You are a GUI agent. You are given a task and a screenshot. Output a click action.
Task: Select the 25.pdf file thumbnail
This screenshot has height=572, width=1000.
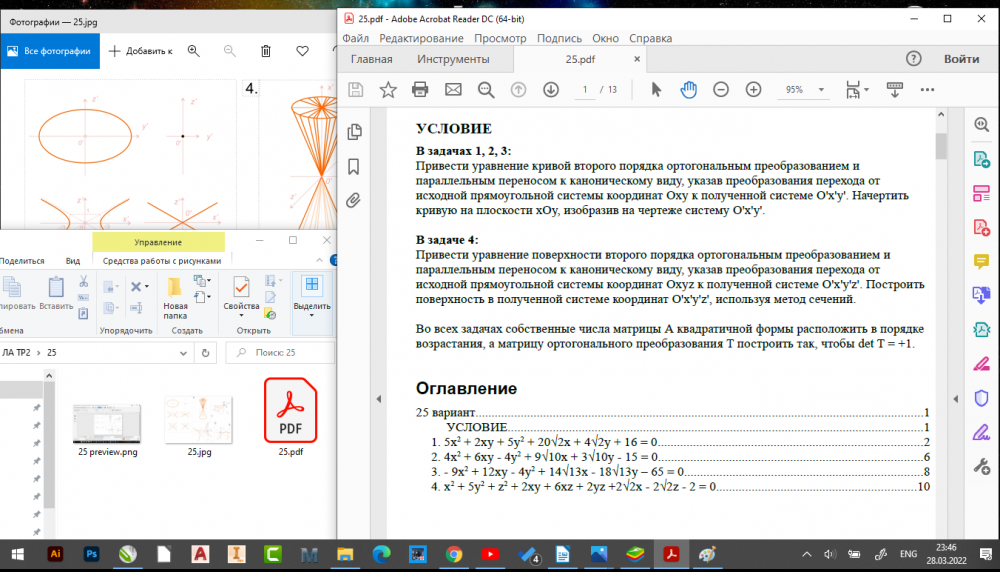290,415
